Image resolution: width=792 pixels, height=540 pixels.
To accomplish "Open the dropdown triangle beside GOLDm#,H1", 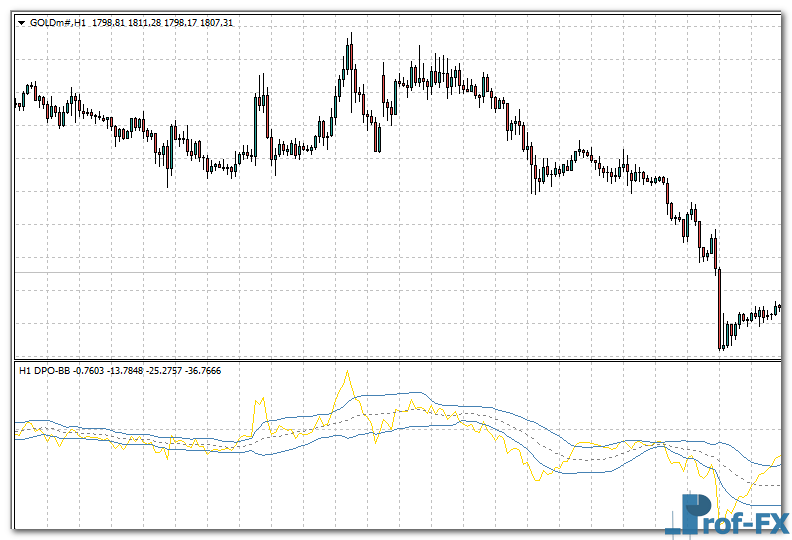I will [x=21, y=22].
